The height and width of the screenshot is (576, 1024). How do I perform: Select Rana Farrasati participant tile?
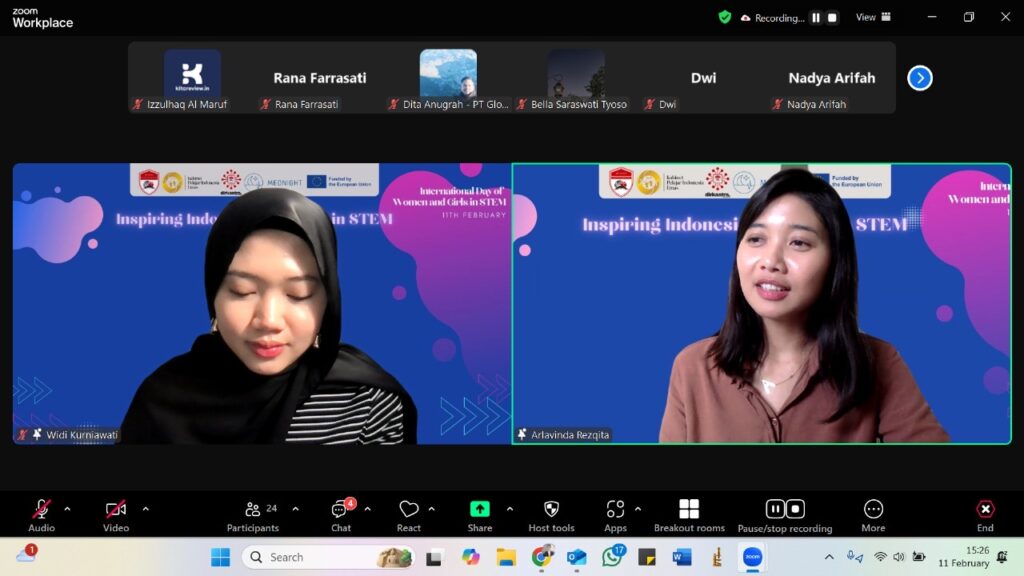[320, 78]
